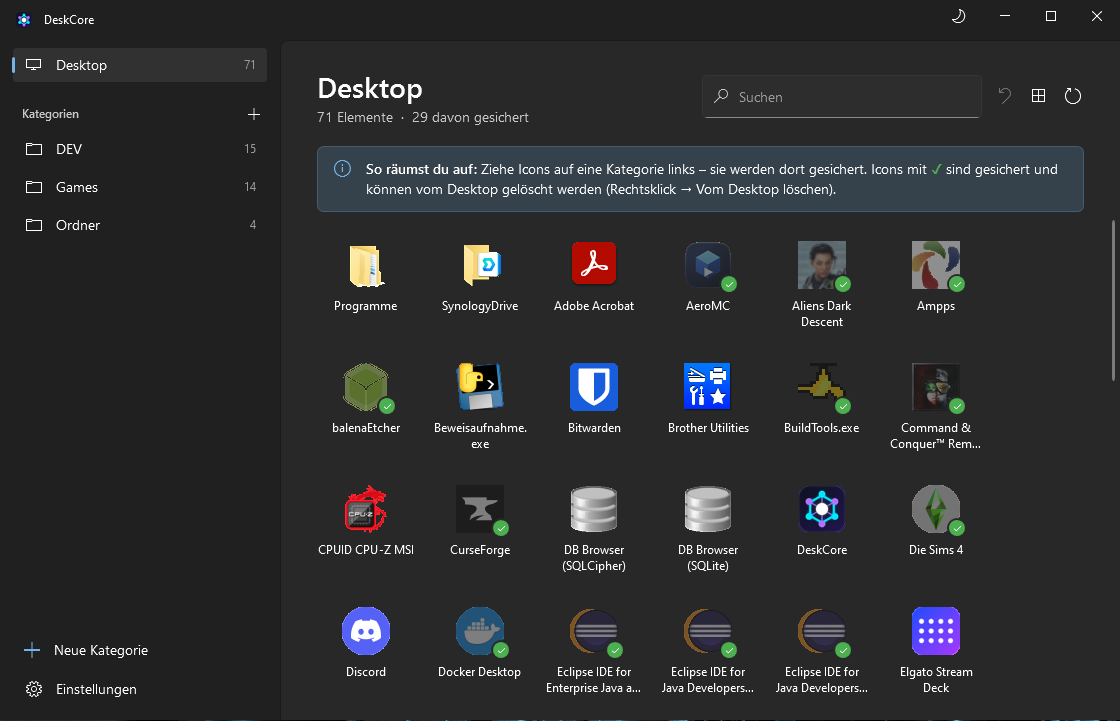Image resolution: width=1120 pixels, height=721 pixels.
Task: Click the Neue Kategorie button
Action: tap(86, 650)
